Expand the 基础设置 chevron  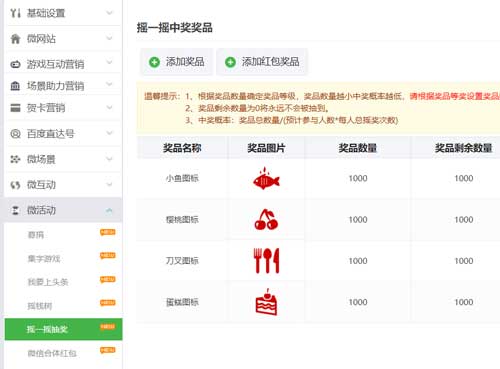pyautogui.click(x=109, y=13)
